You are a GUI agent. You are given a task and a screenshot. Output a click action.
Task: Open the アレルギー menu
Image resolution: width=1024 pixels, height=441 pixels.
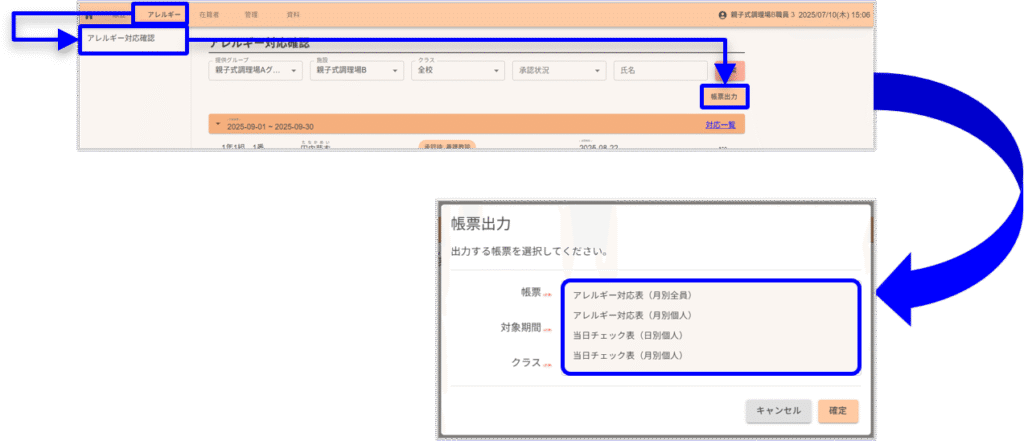pos(161,15)
